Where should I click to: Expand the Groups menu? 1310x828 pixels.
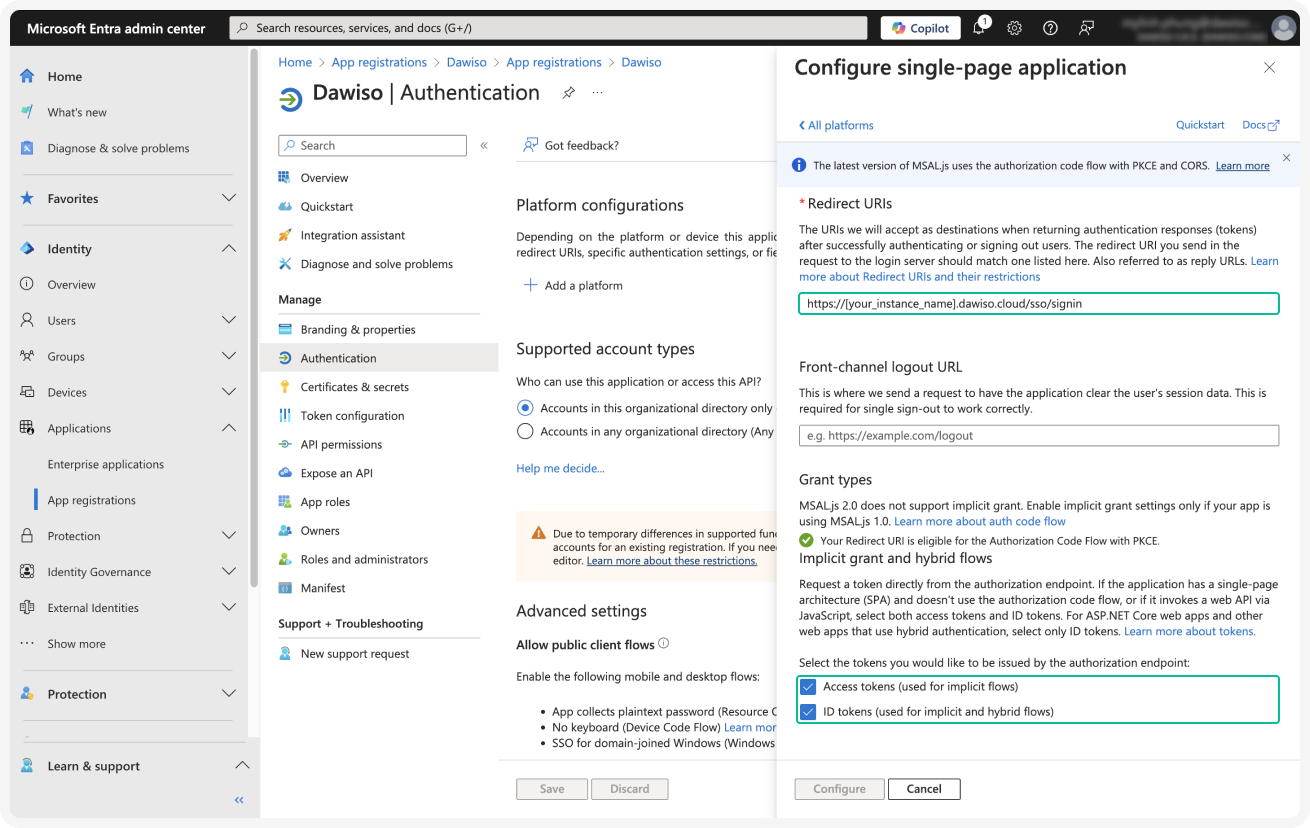[229, 357]
